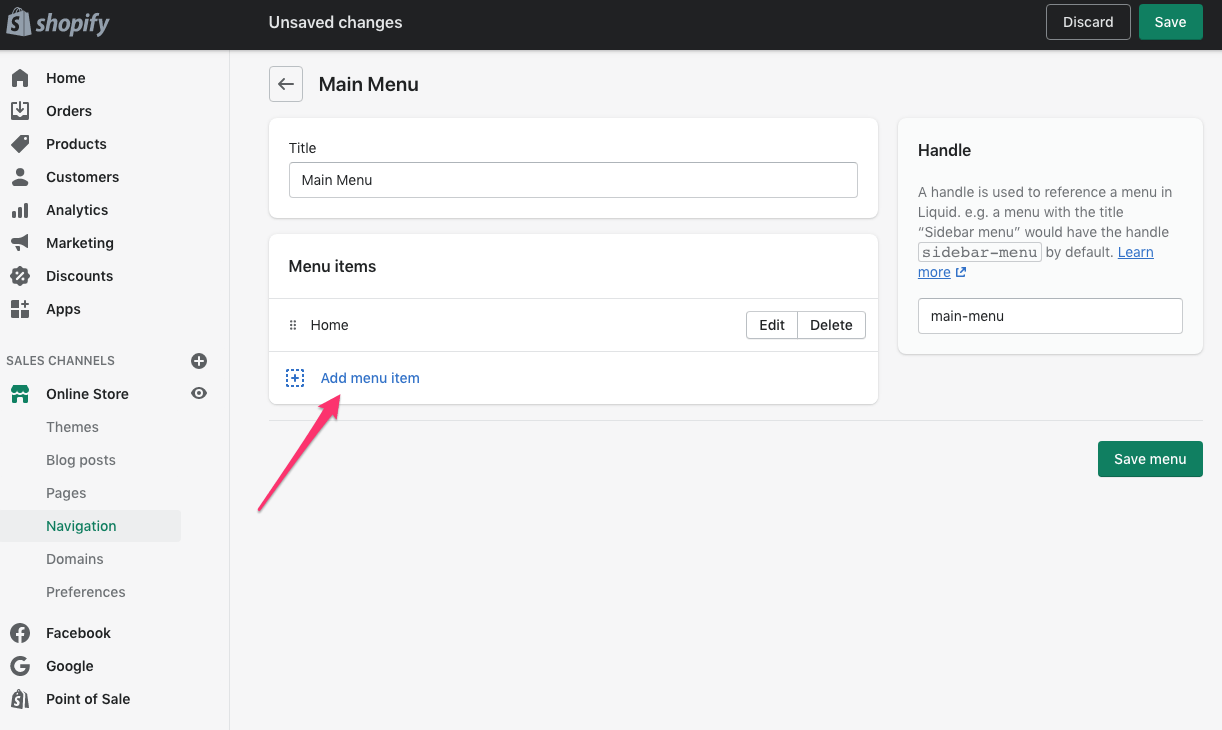Select the Products icon
Image resolution: width=1222 pixels, height=730 pixels.
[20, 143]
